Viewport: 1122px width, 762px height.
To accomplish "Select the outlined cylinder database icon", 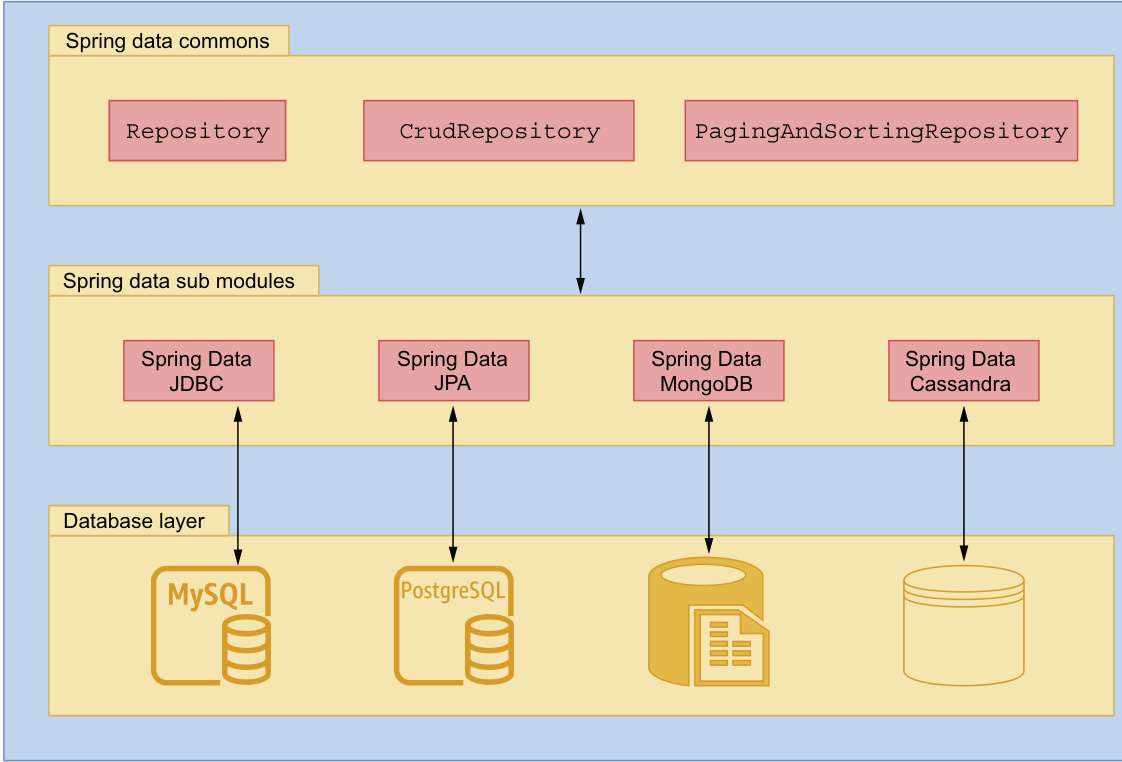I will (964, 625).
